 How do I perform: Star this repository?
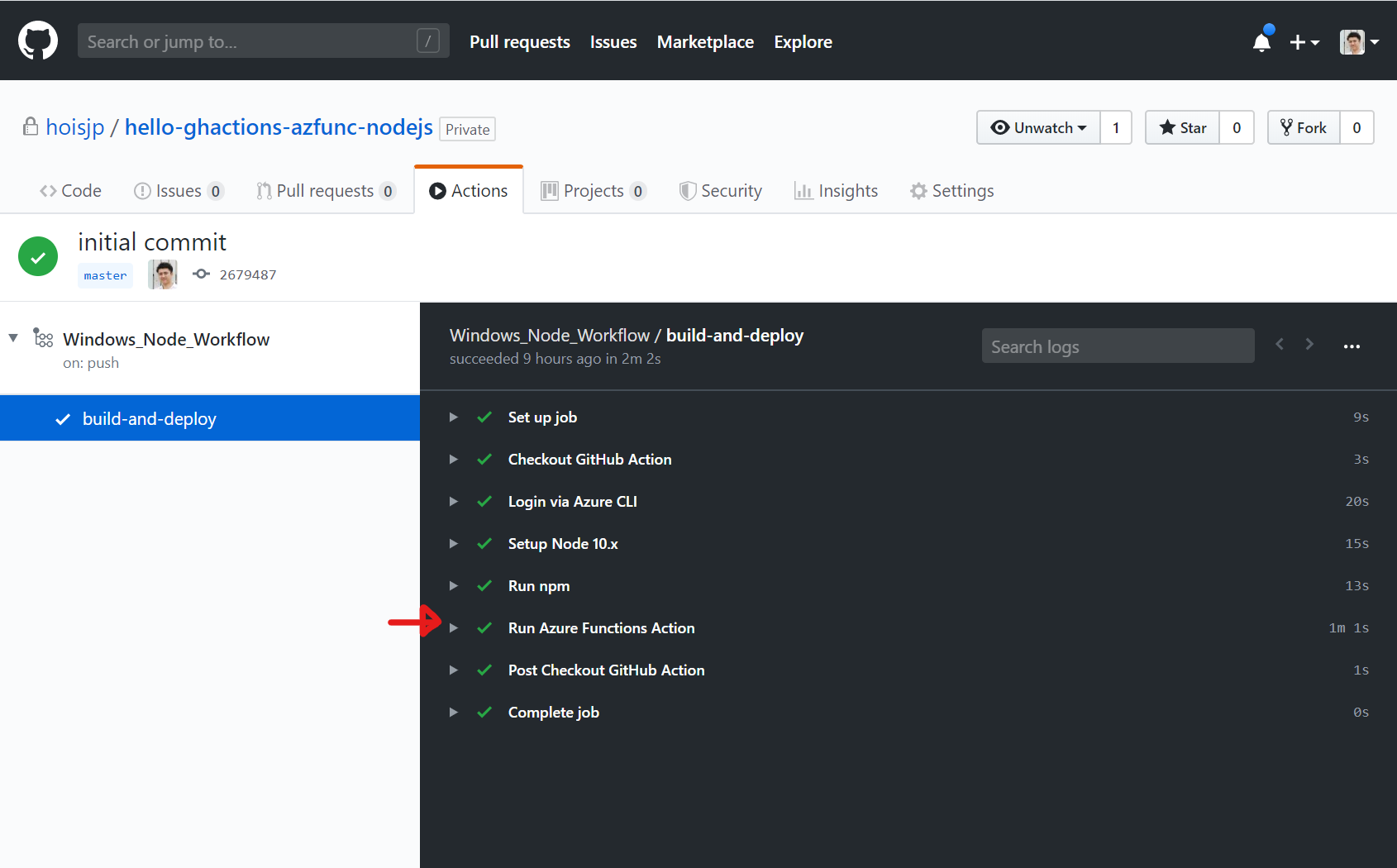tap(1182, 127)
